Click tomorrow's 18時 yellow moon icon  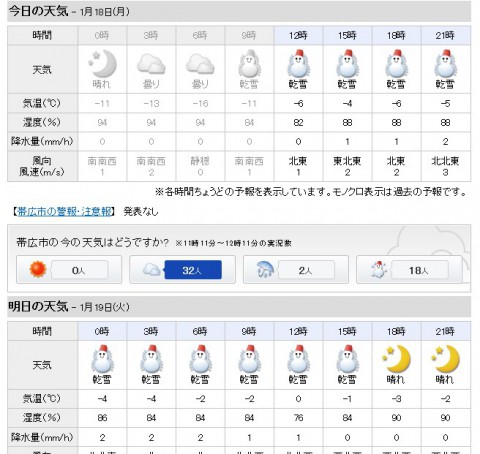396,359
